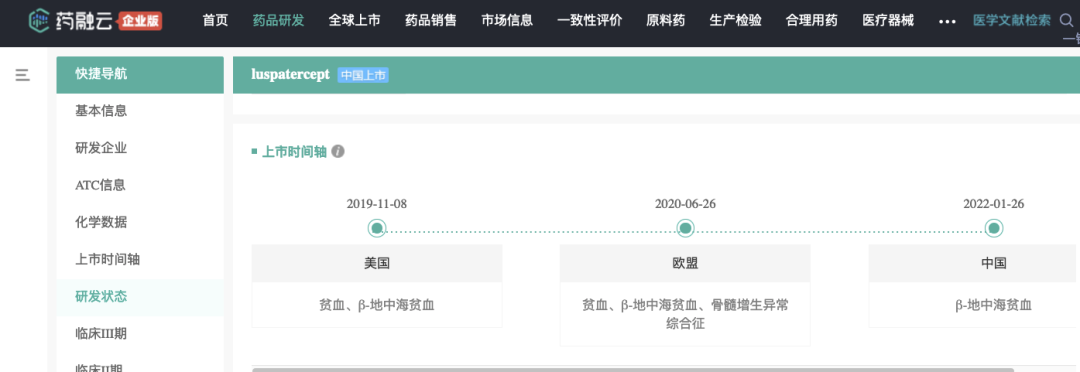Open the 合理用药 menu
Viewport: 1080px width, 372px height.
pos(811,21)
